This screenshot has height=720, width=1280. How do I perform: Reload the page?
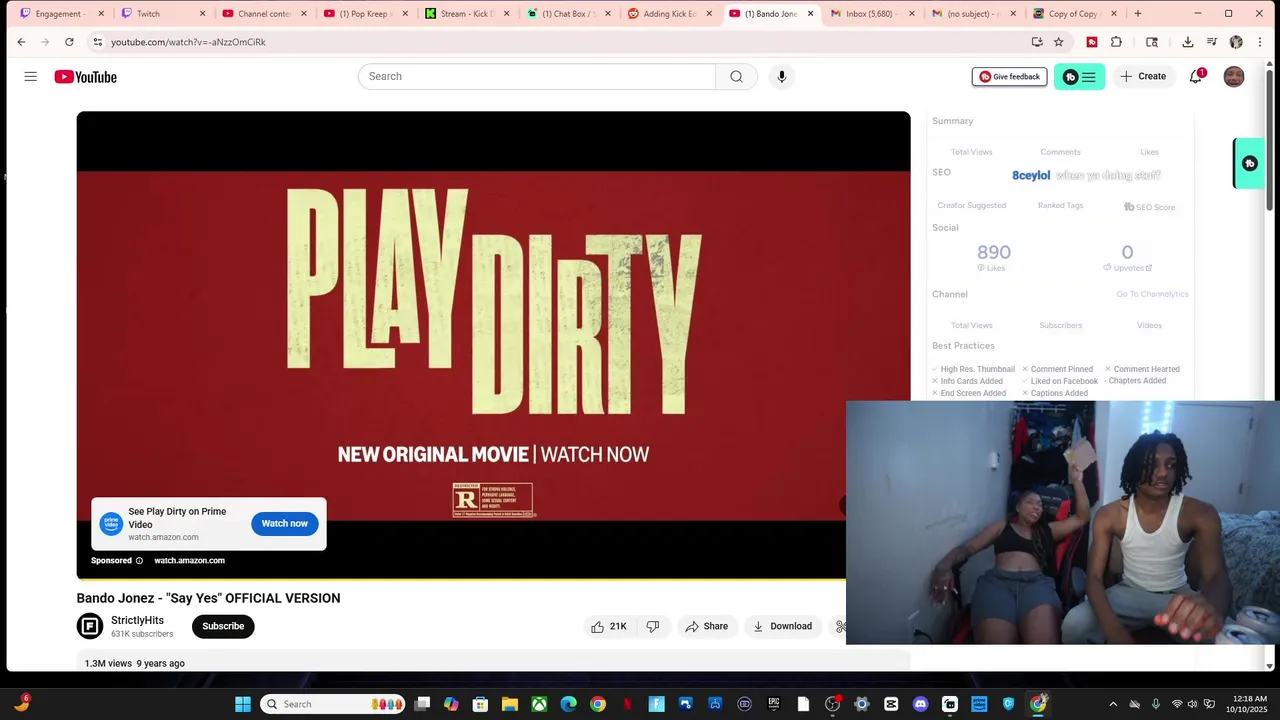coord(69,42)
